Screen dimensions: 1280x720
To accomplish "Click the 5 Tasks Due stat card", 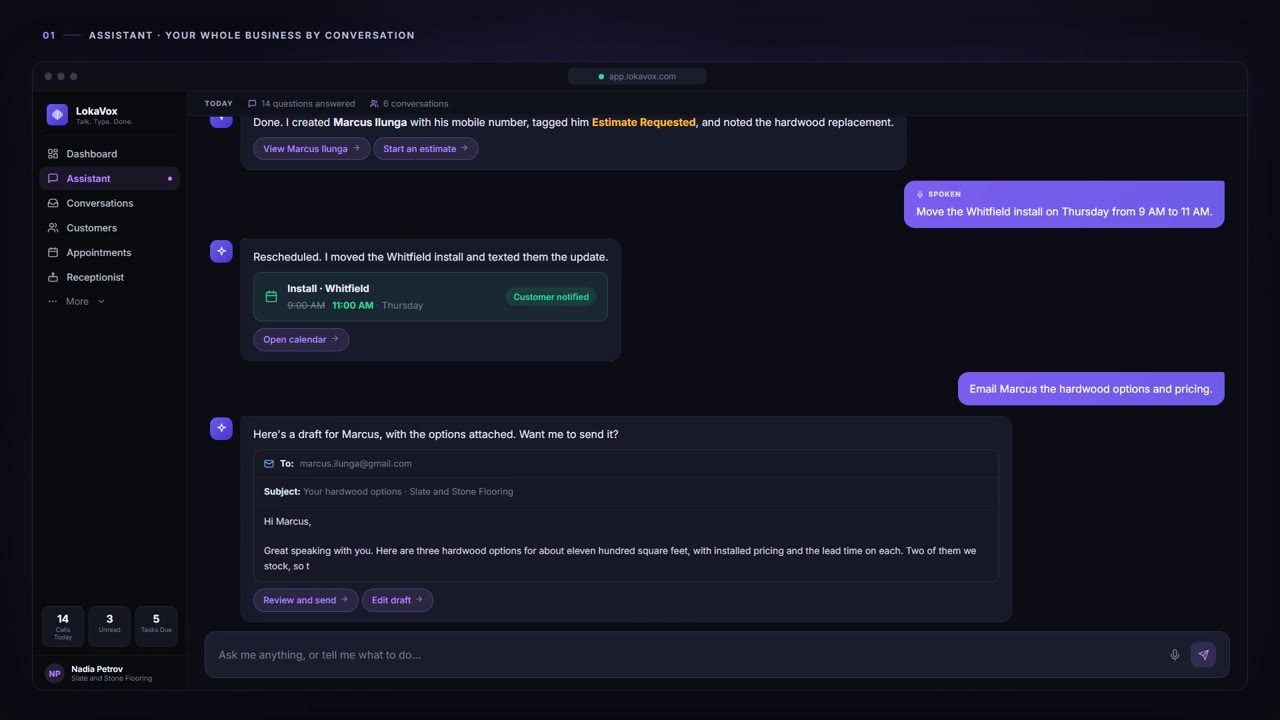I will pos(156,626).
